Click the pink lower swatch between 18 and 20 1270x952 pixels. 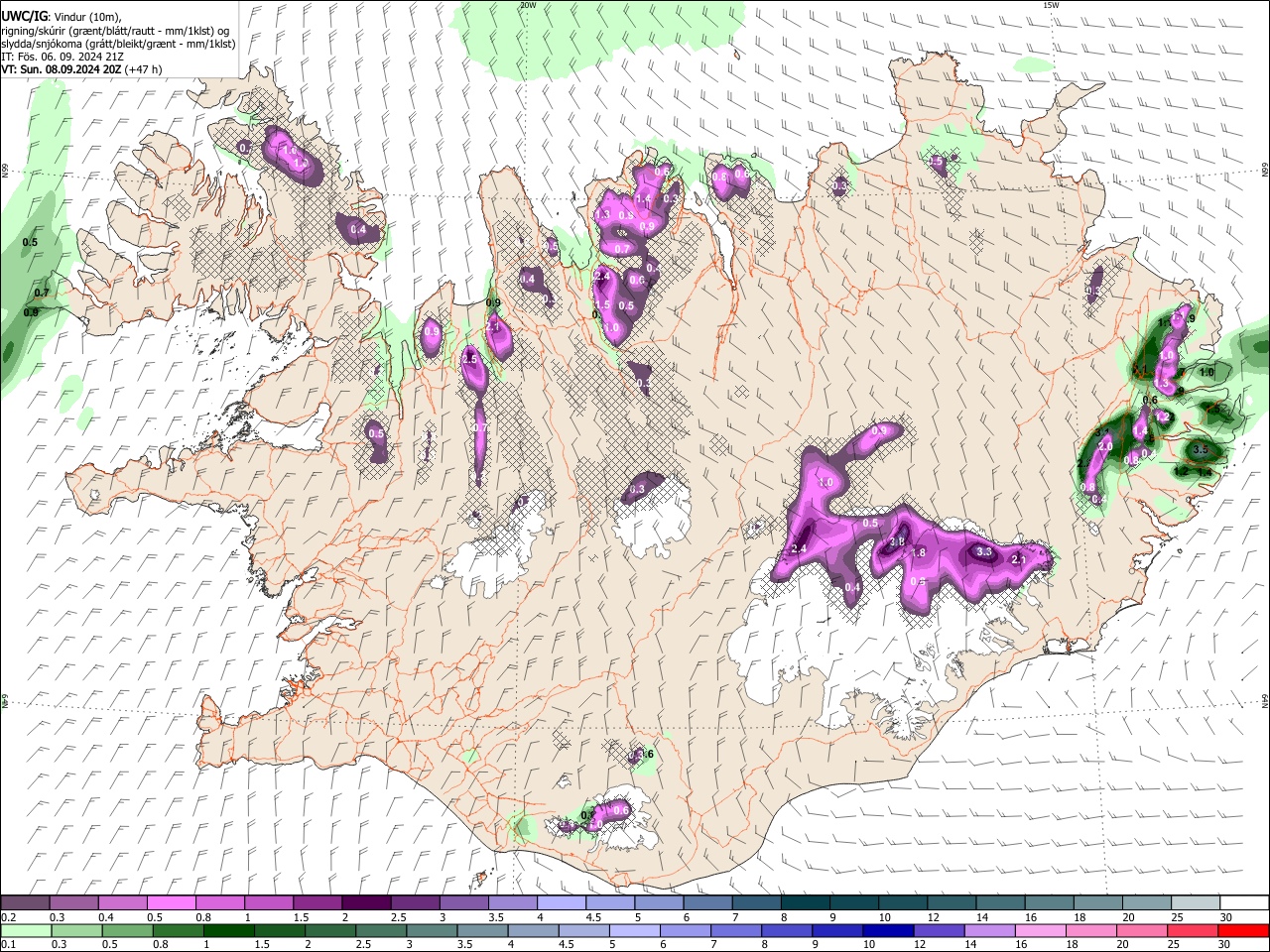click(x=1092, y=930)
